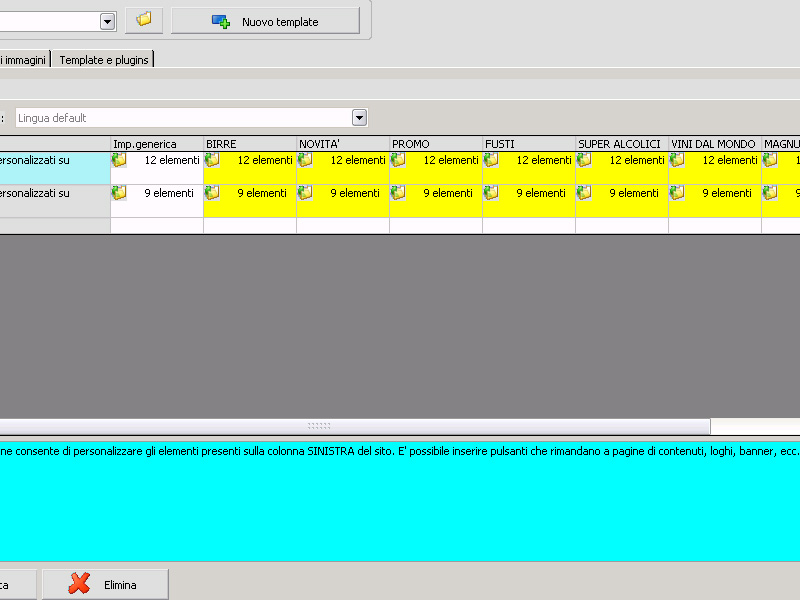Select the Imp.generica column header
800x600 pixels.
[x=157, y=144]
